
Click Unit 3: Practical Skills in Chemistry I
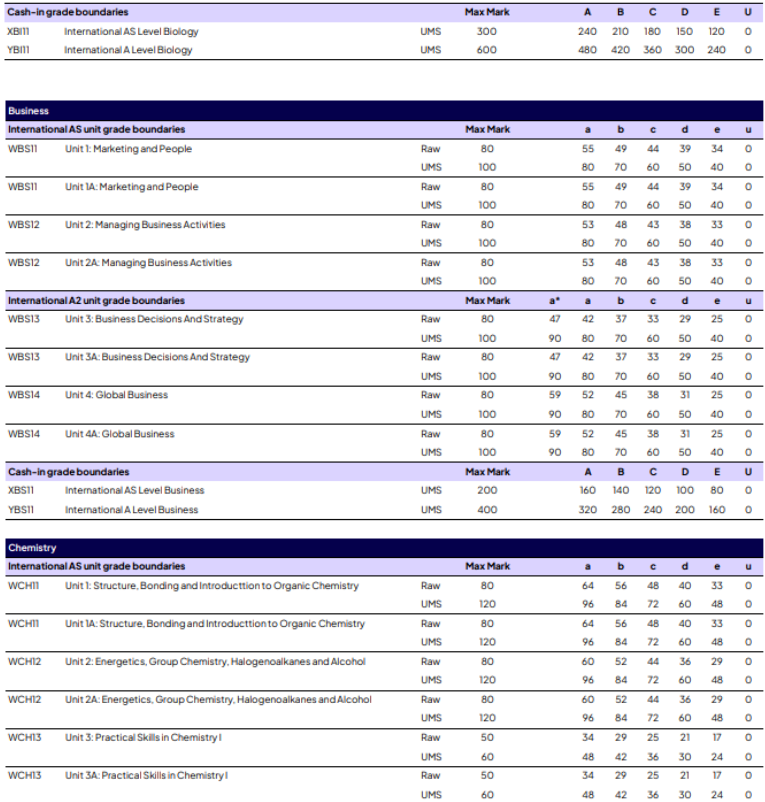click(x=143, y=738)
